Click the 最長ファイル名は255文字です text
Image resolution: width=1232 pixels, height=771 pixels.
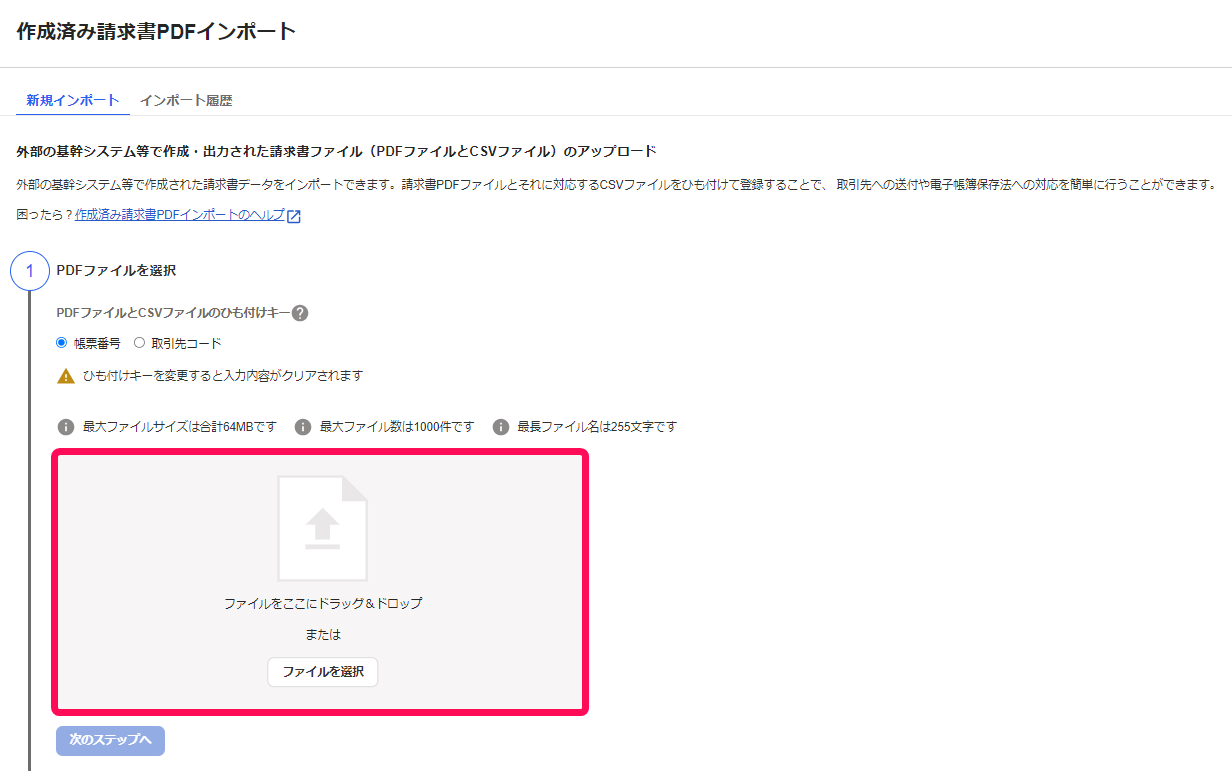(597, 427)
